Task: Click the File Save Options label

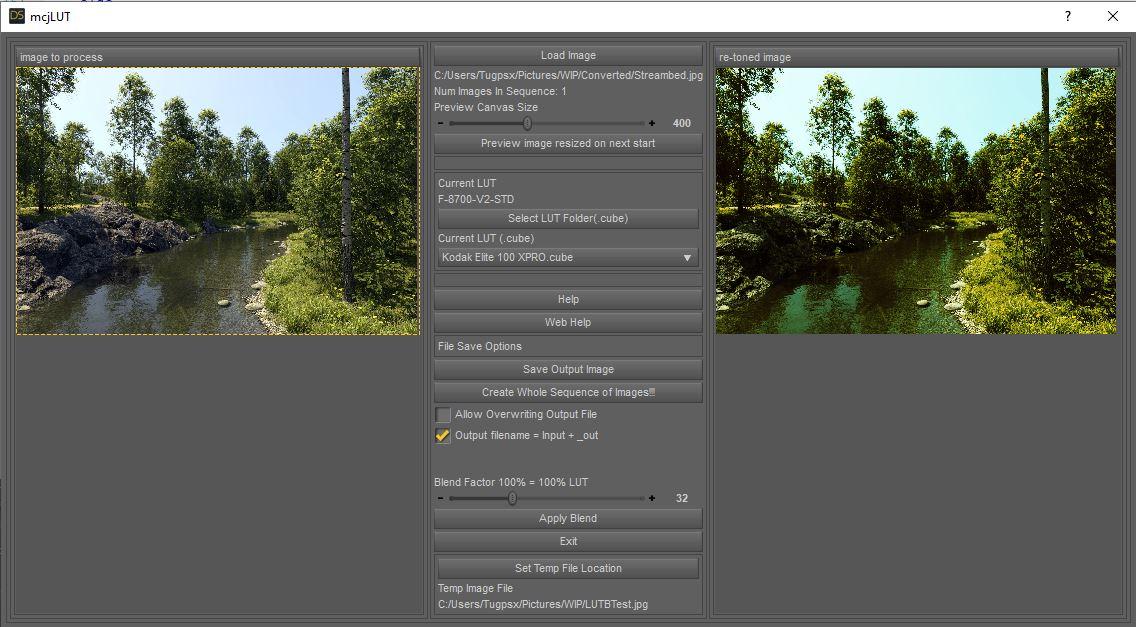Action: pyautogui.click(x=480, y=346)
